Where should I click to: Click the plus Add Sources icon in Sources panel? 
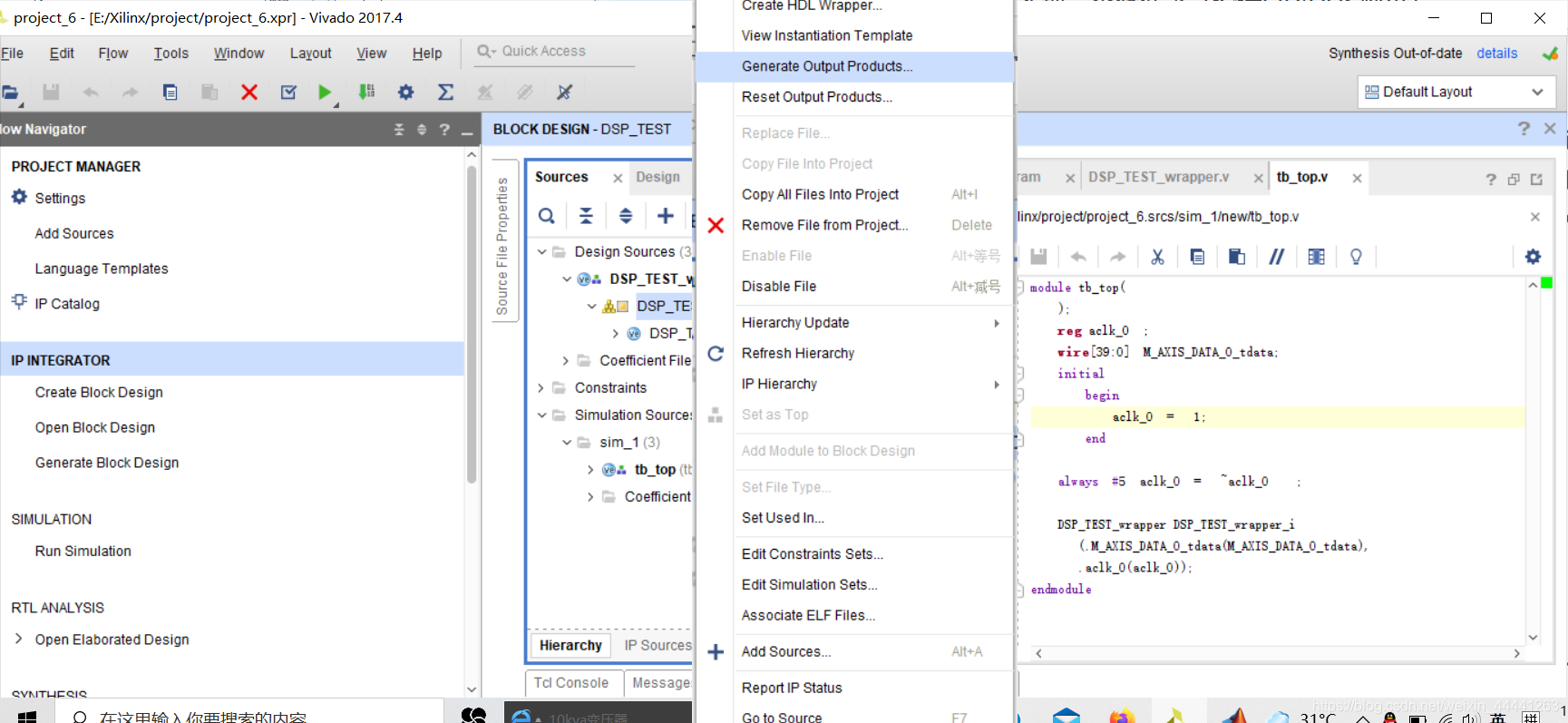[x=665, y=215]
